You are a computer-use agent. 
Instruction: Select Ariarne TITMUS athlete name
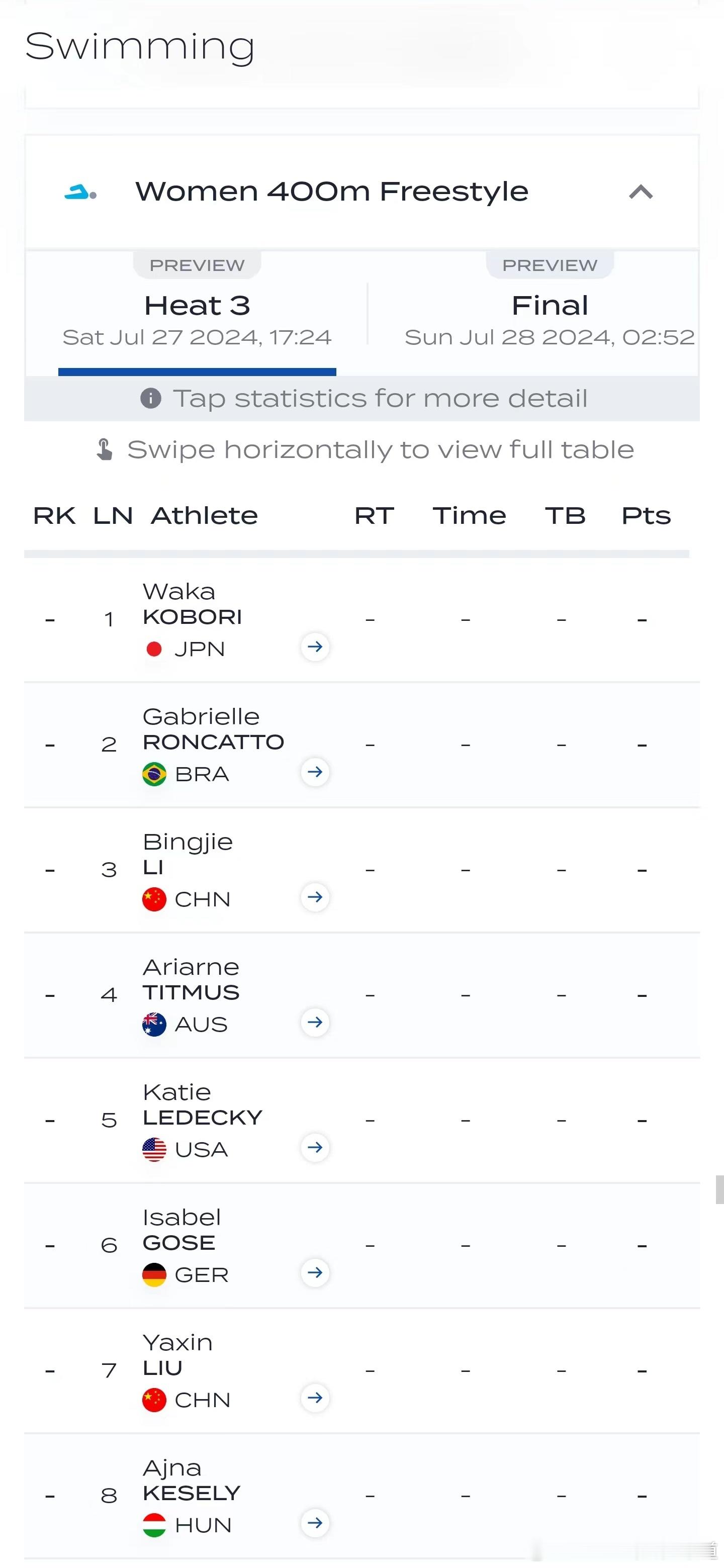(191, 979)
